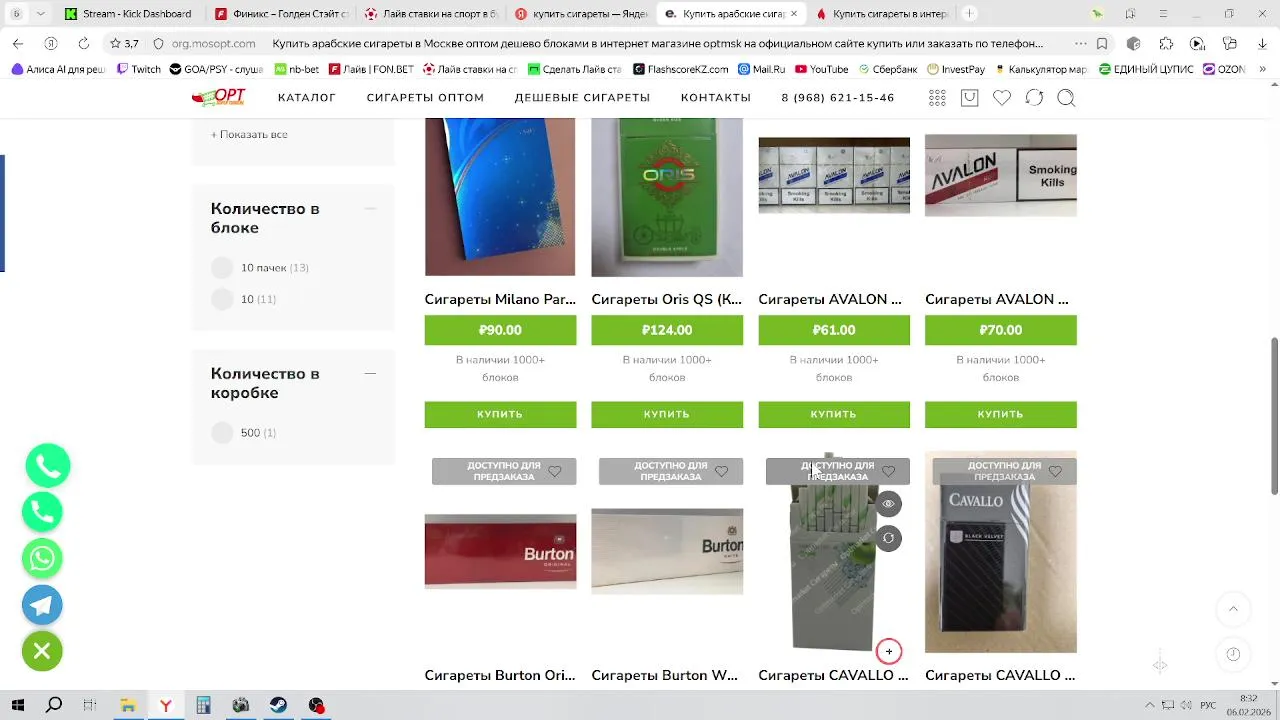This screenshot has height=720, width=1280.
Task: Open WhatsApp chat bubble
Action: tap(42, 558)
